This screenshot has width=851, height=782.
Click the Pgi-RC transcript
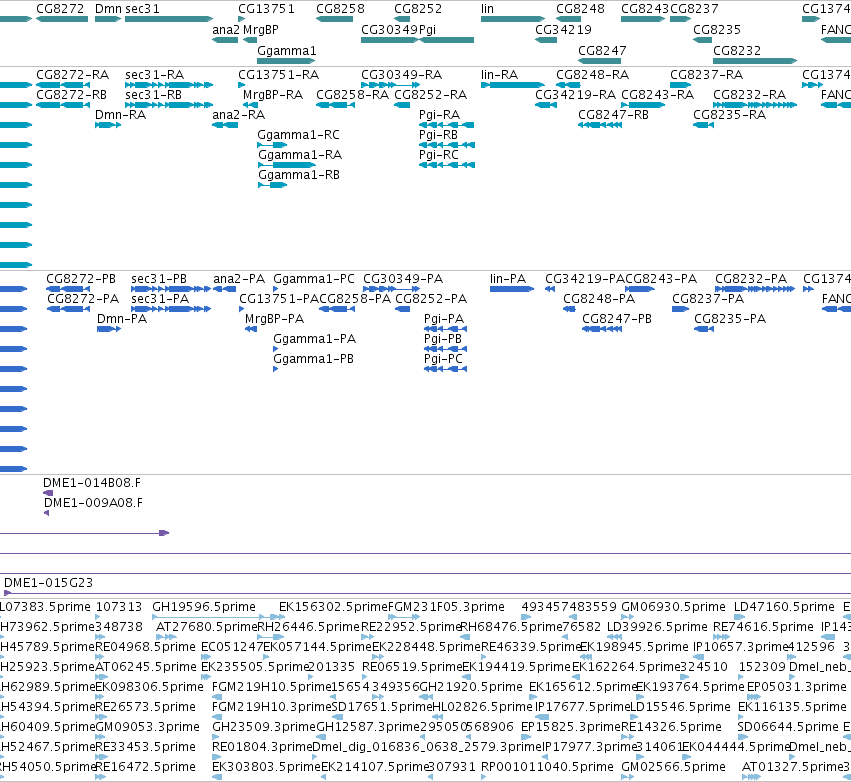[447, 165]
